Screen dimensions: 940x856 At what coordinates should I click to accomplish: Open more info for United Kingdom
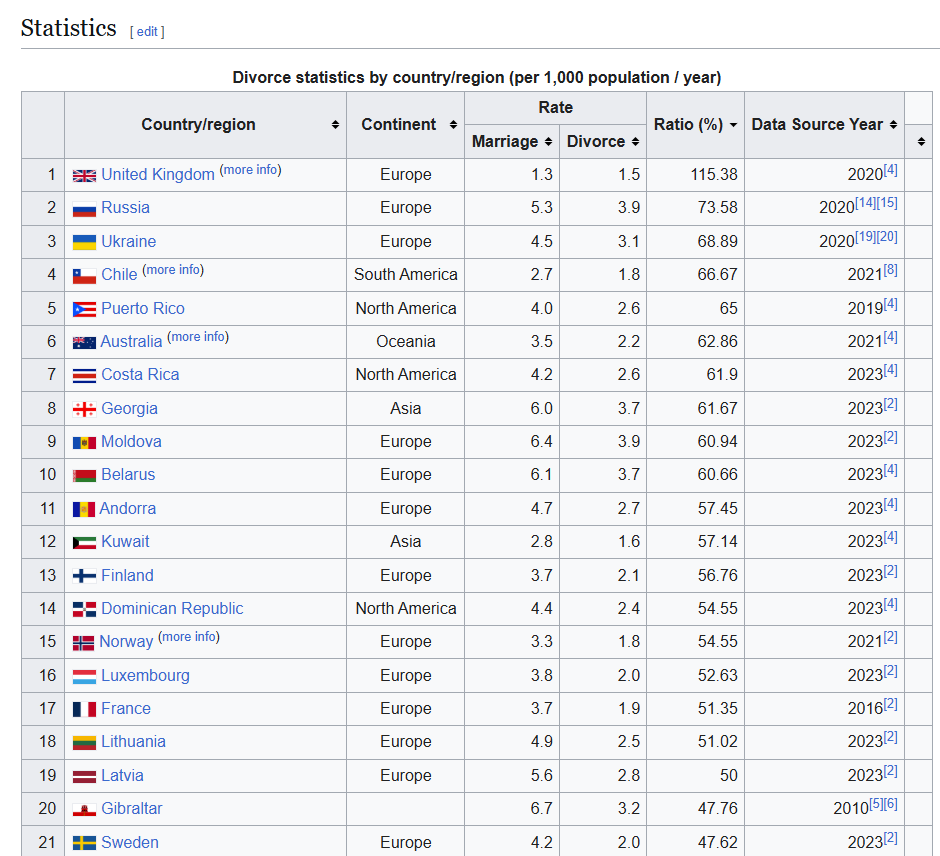pyautogui.click(x=250, y=170)
